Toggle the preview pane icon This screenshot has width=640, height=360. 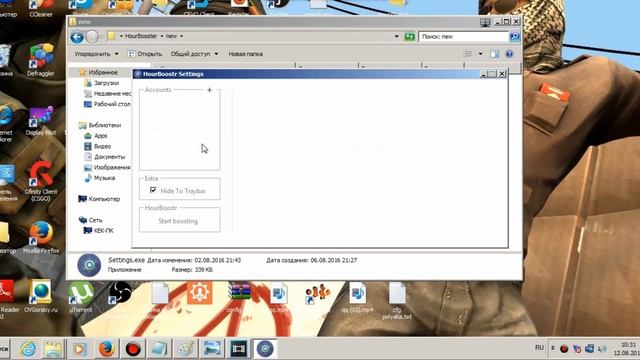tap(495, 54)
